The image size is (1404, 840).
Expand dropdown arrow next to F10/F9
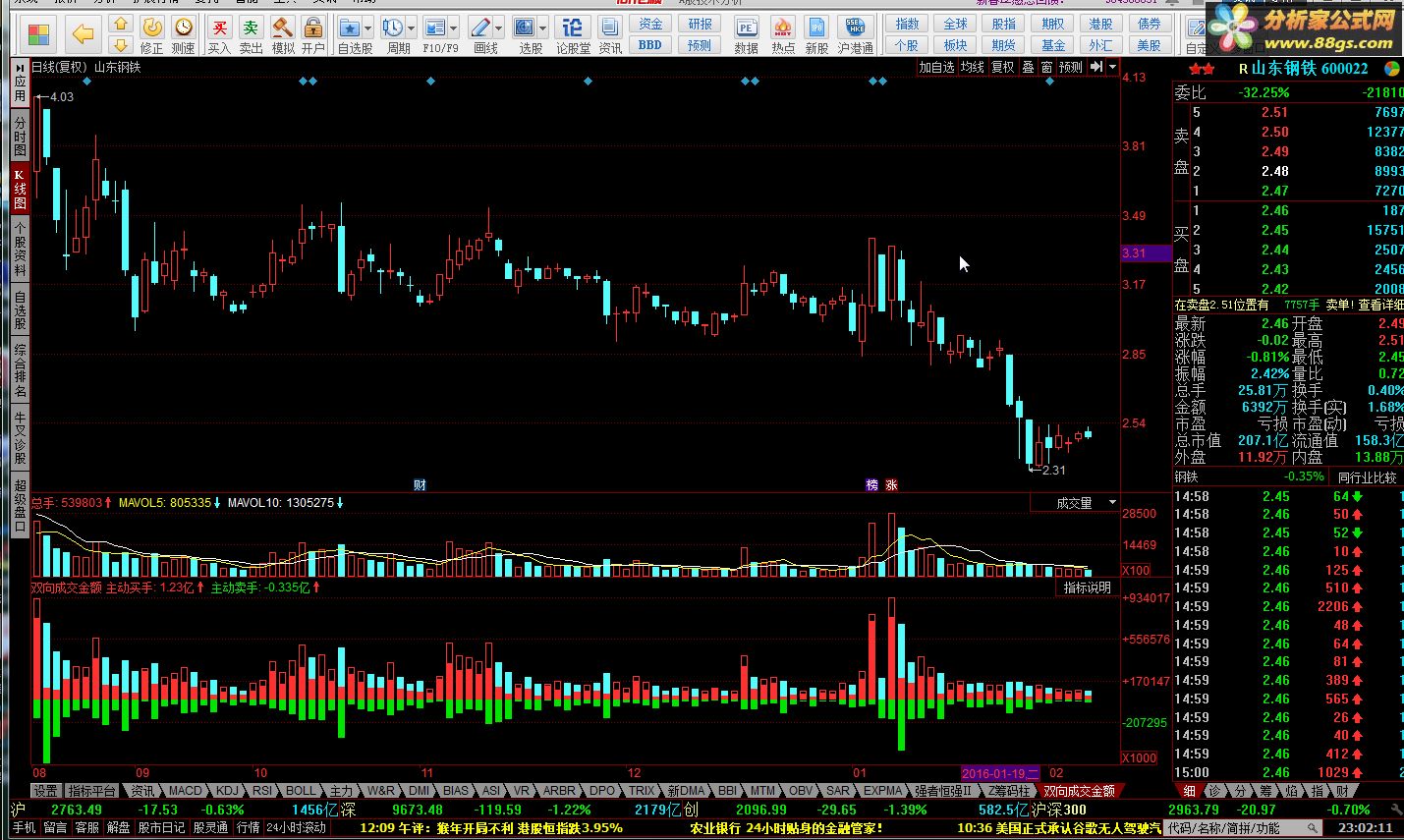[454, 28]
